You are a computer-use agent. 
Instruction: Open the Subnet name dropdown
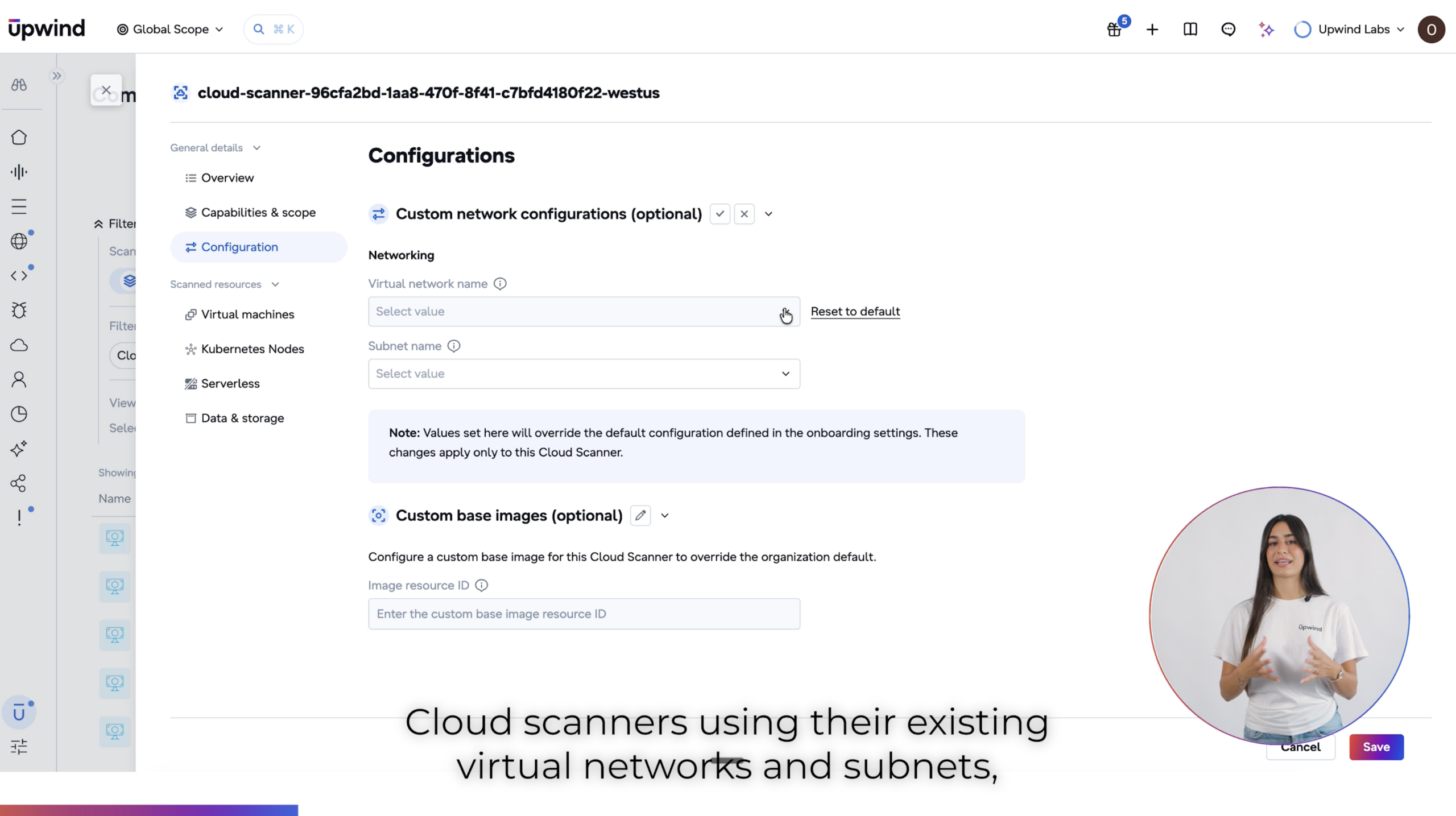(584, 374)
